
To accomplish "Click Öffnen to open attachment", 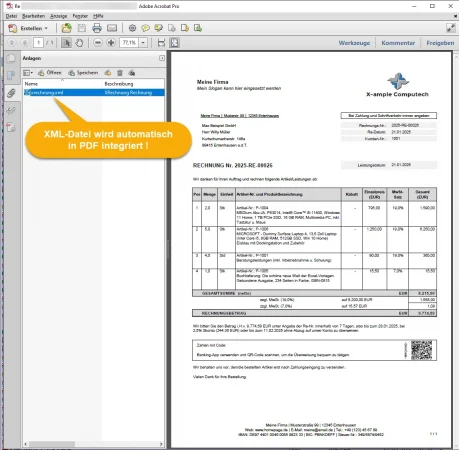I will tap(50, 73).
